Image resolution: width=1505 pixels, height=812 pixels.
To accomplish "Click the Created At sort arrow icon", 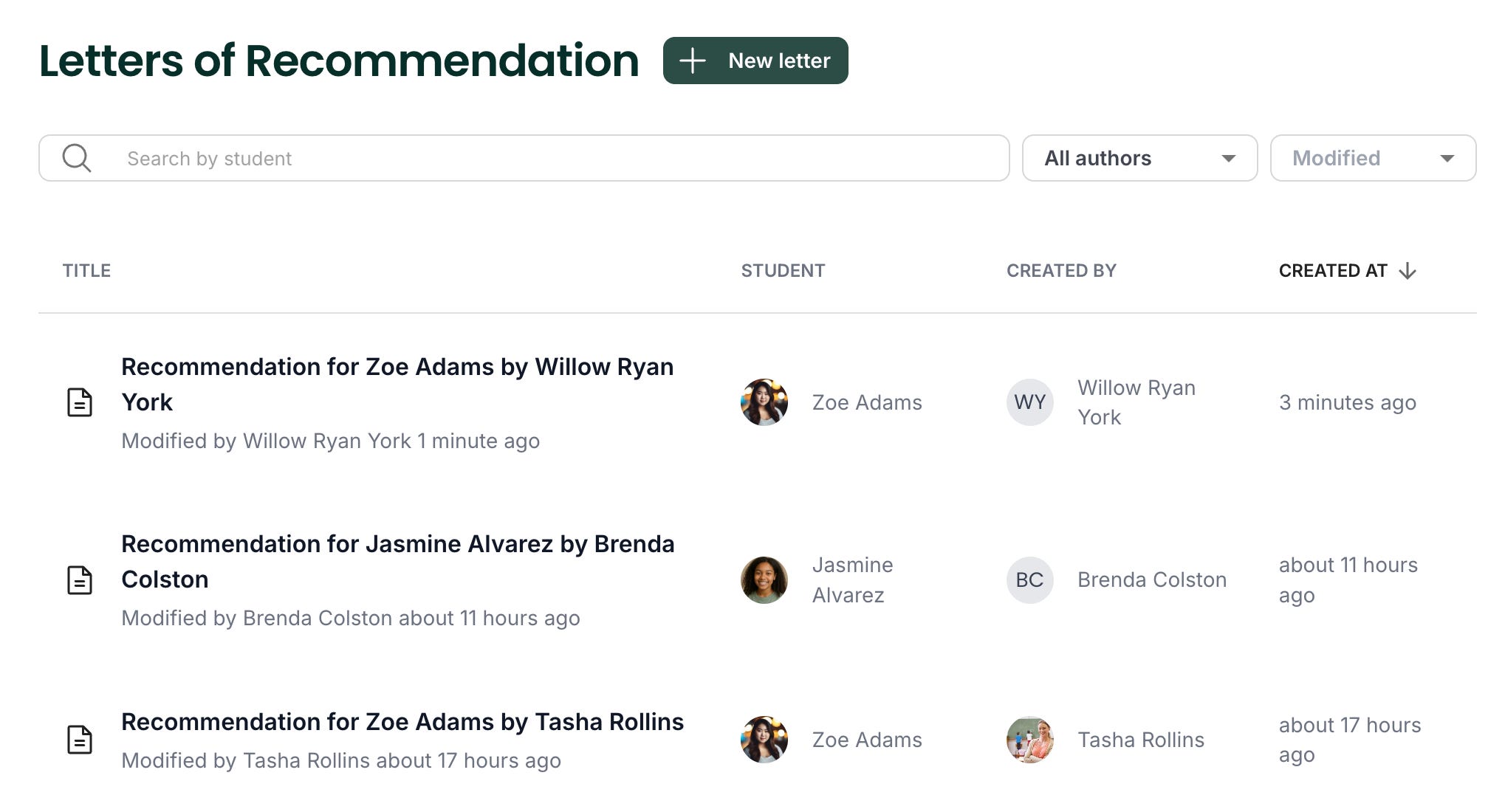I will tap(1408, 271).
